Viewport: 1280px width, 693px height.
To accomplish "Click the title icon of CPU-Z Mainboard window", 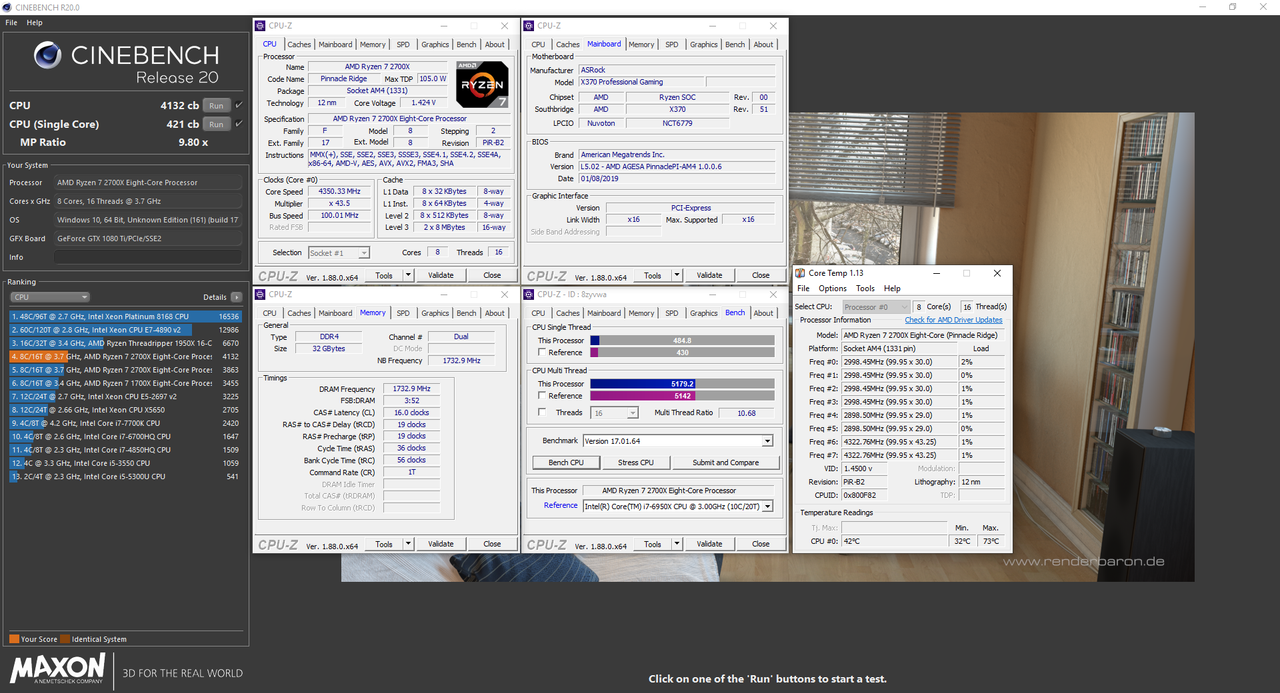I will point(530,25).
